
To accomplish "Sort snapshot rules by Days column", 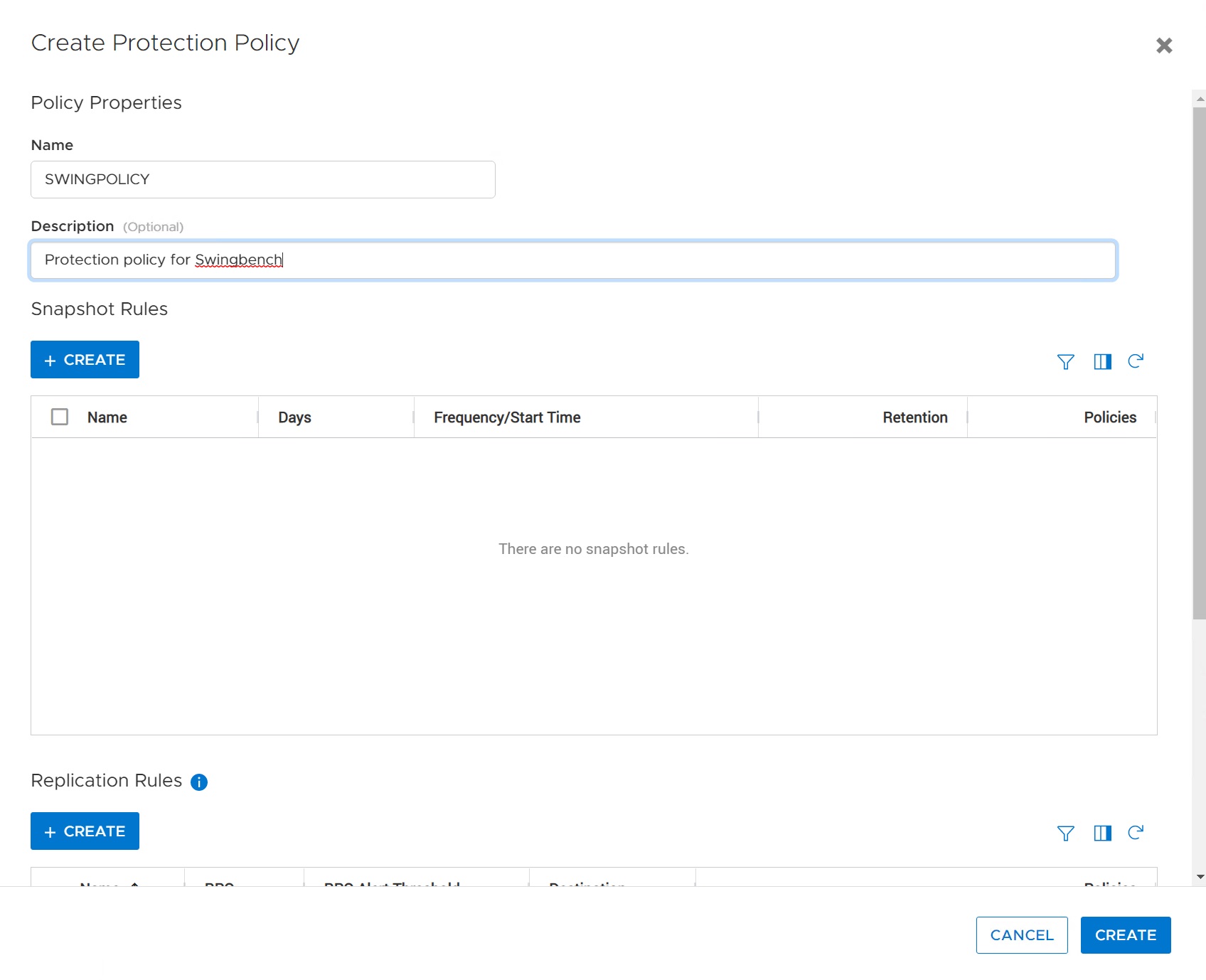I will (x=294, y=417).
